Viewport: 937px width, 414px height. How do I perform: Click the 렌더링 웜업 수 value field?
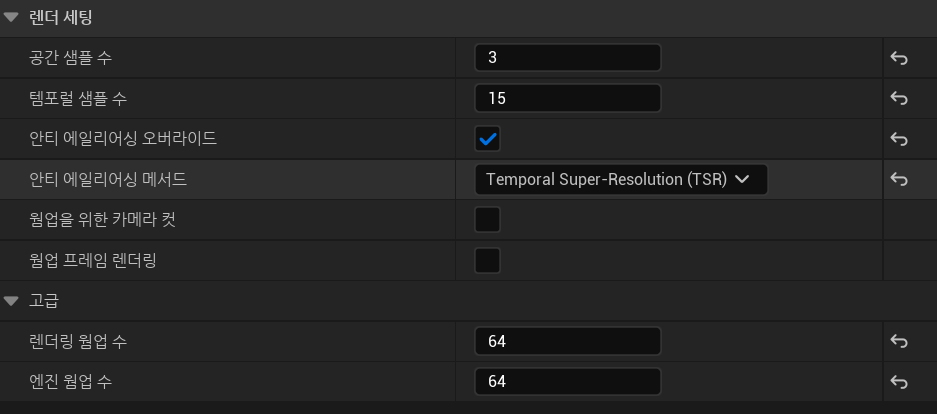point(568,342)
